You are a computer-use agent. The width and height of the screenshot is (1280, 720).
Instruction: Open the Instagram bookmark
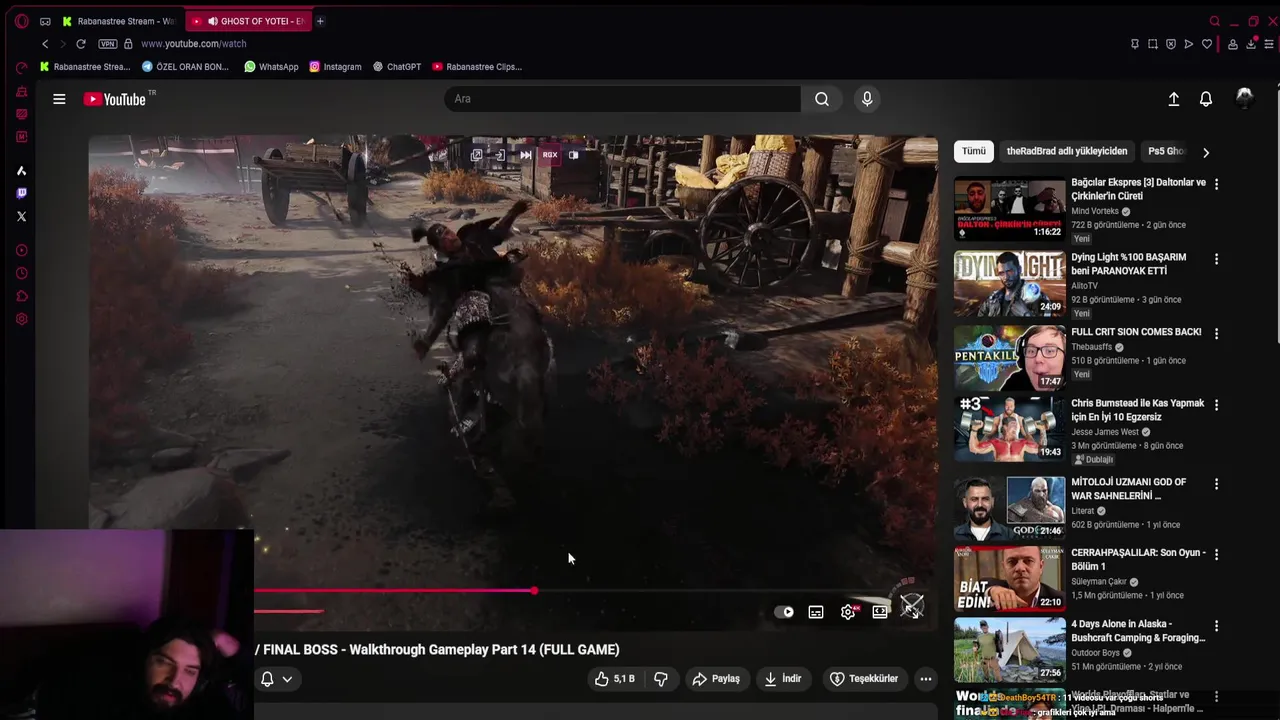(x=335, y=67)
